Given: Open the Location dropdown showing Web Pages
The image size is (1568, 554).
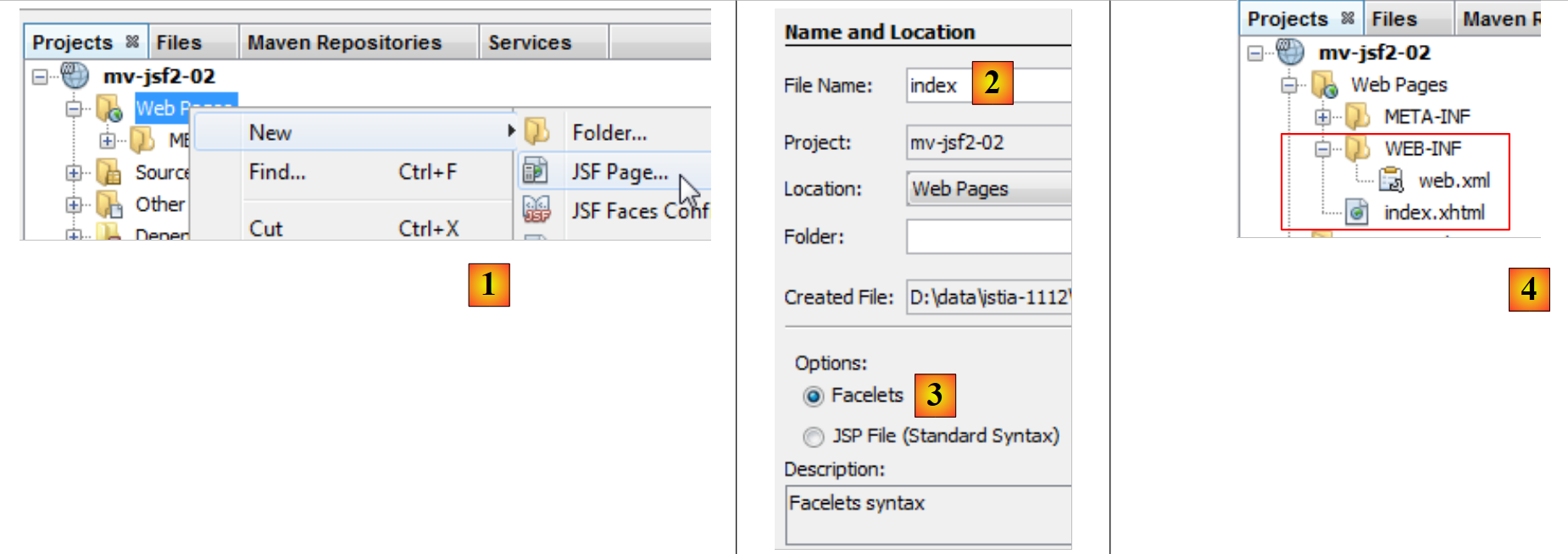Looking at the screenshot, I should tap(988, 189).
